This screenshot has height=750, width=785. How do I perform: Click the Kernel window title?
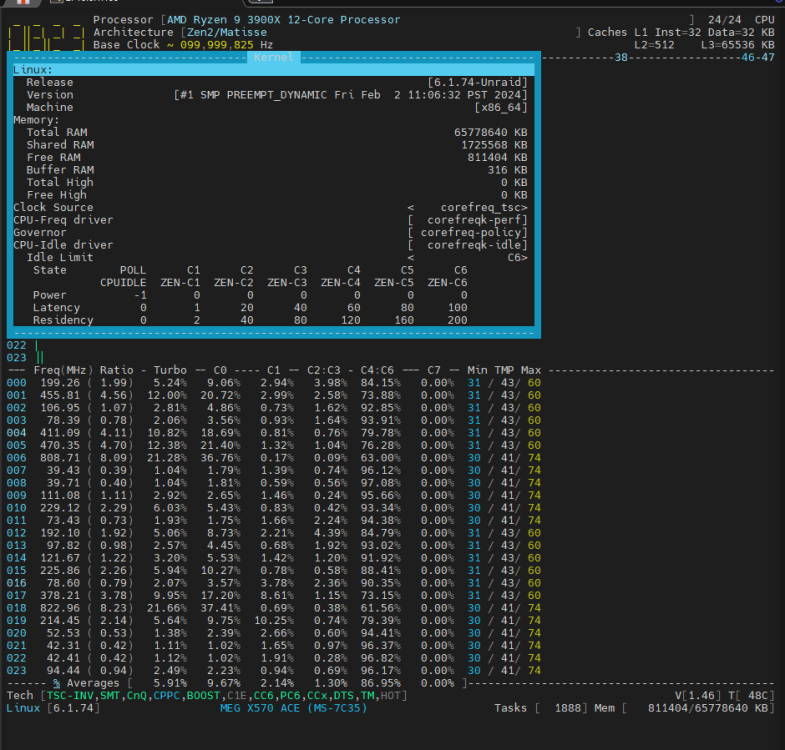pos(273,57)
